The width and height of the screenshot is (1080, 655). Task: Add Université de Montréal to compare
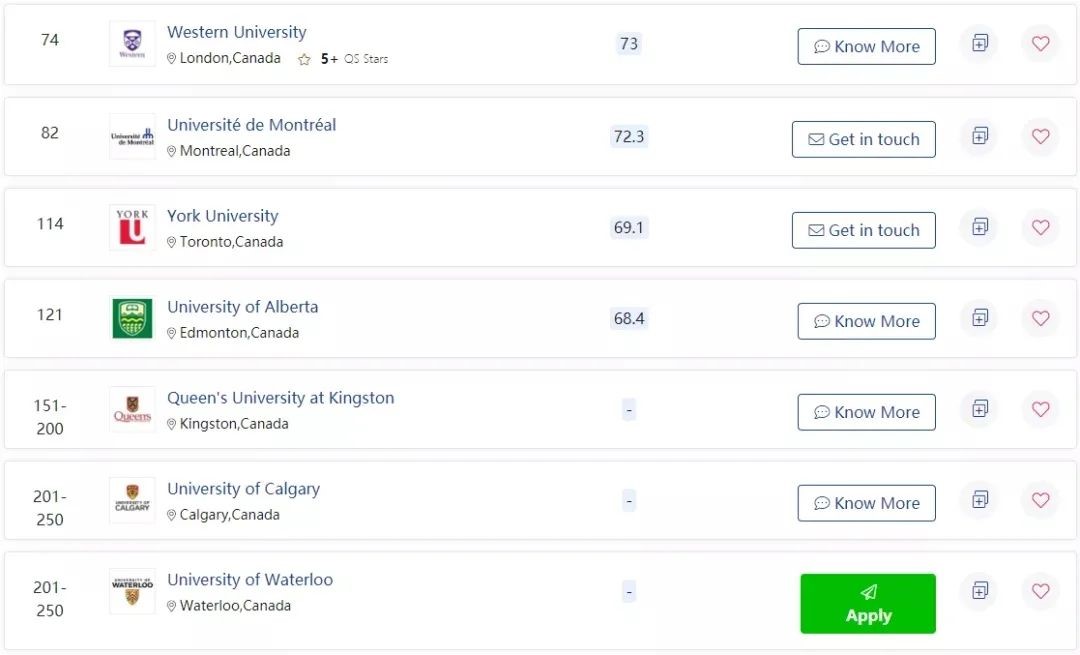coord(979,136)
